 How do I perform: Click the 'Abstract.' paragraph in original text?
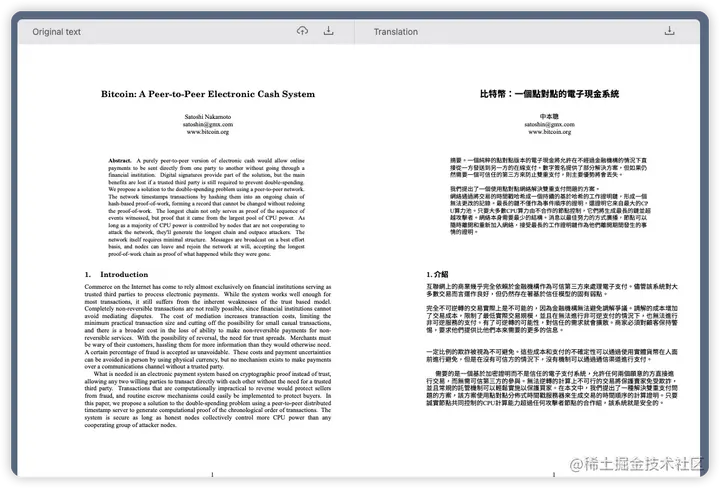(207, 207)
